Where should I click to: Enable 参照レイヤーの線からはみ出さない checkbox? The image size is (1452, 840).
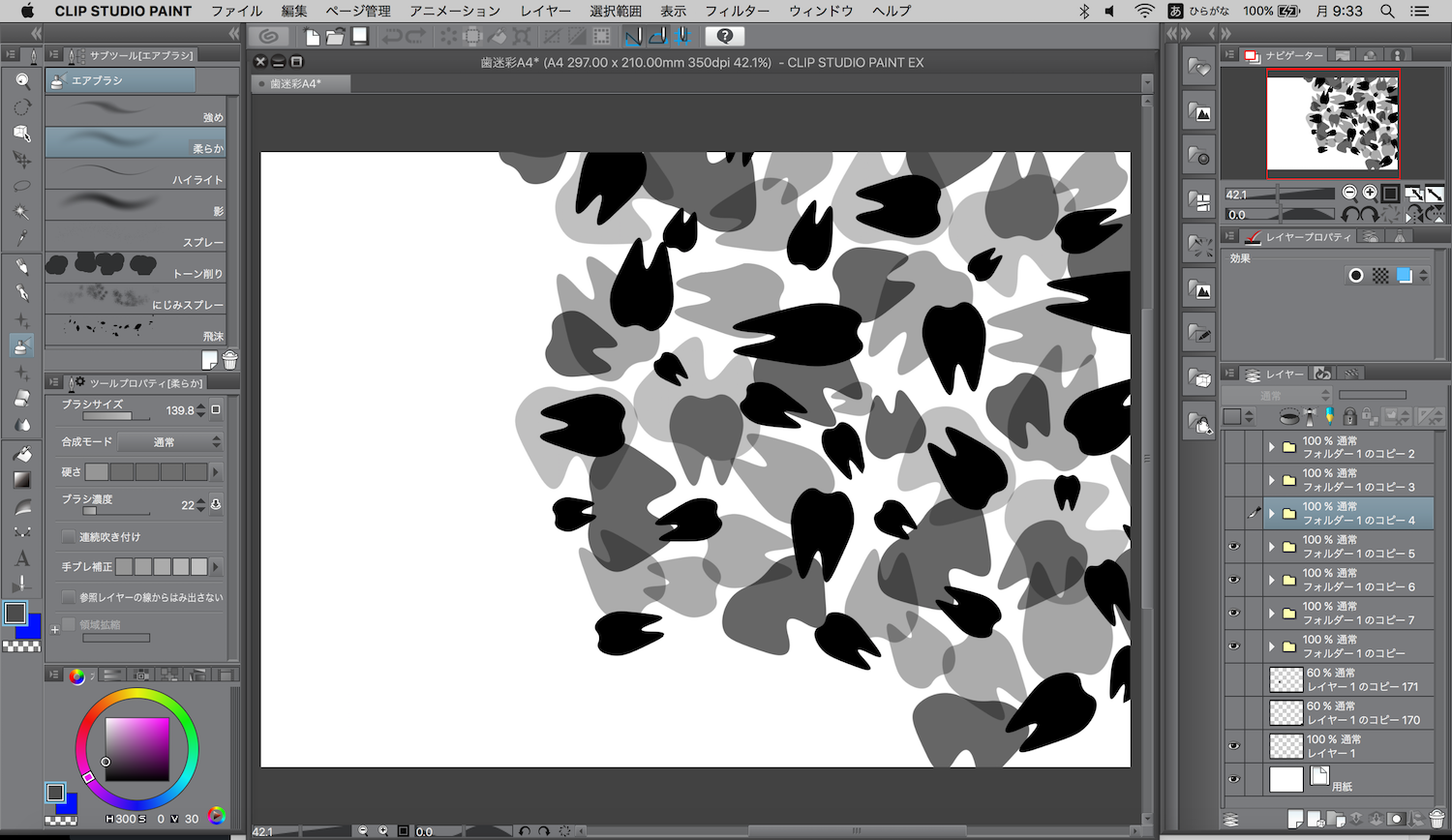coord(68,597)
